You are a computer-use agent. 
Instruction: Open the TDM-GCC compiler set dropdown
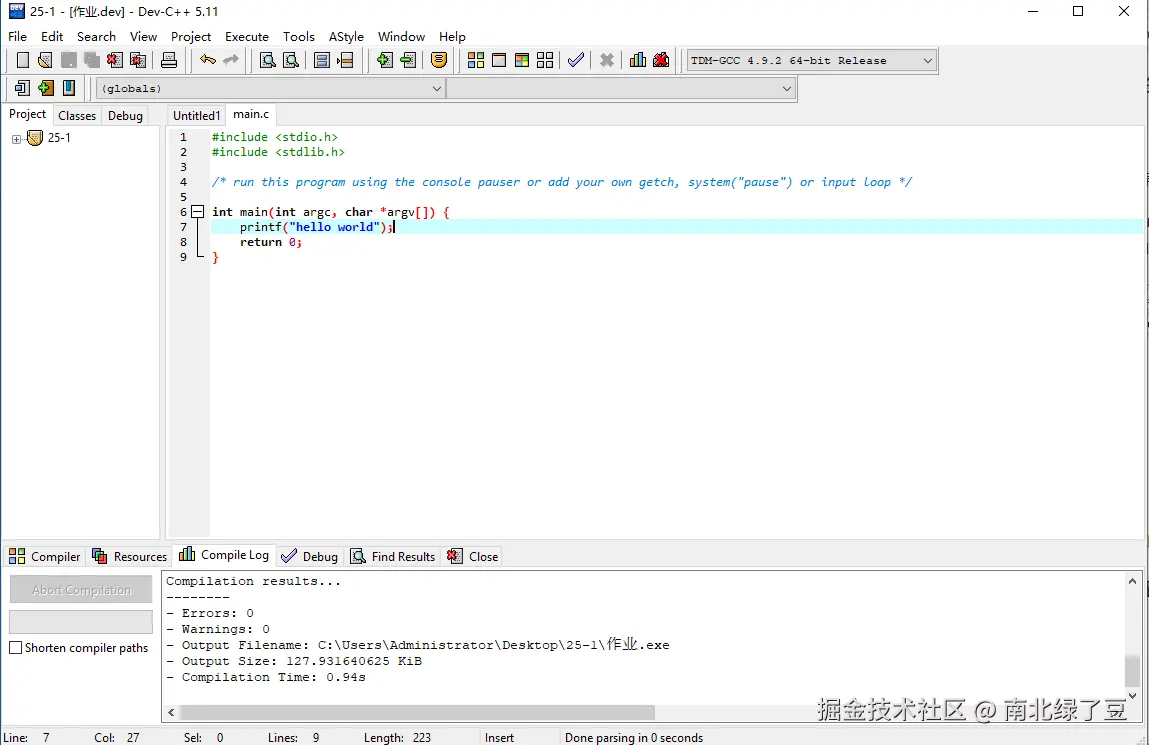(811, 61)
